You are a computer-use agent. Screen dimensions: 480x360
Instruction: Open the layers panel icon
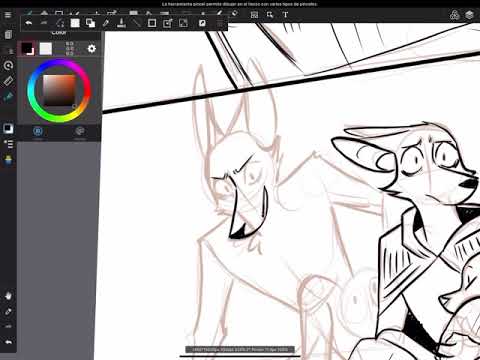(469, 15)
